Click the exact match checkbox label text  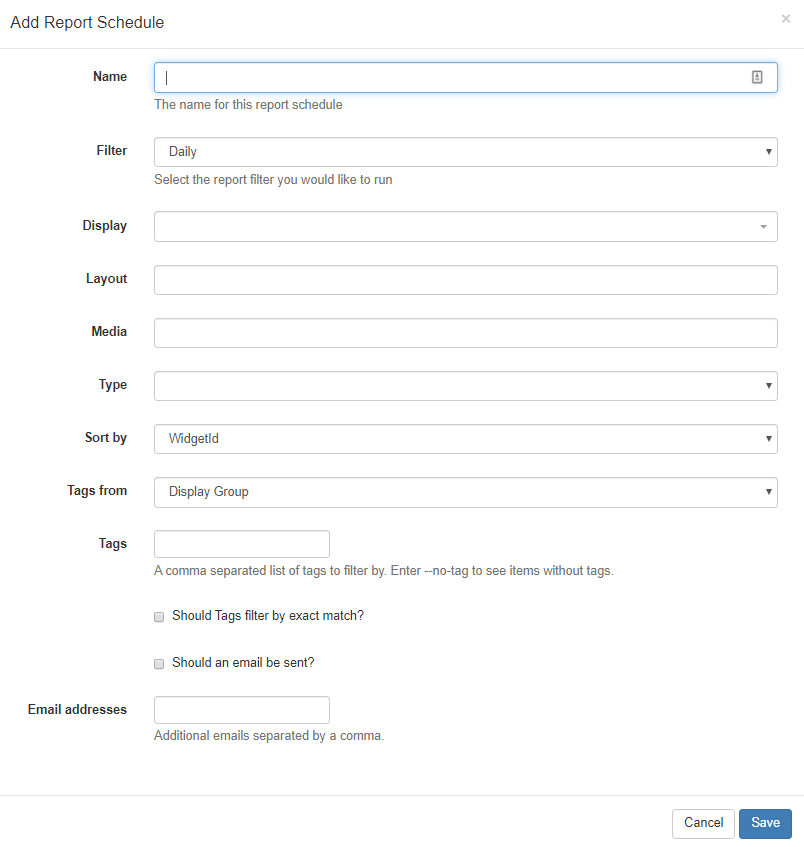(x=267, y=616)
